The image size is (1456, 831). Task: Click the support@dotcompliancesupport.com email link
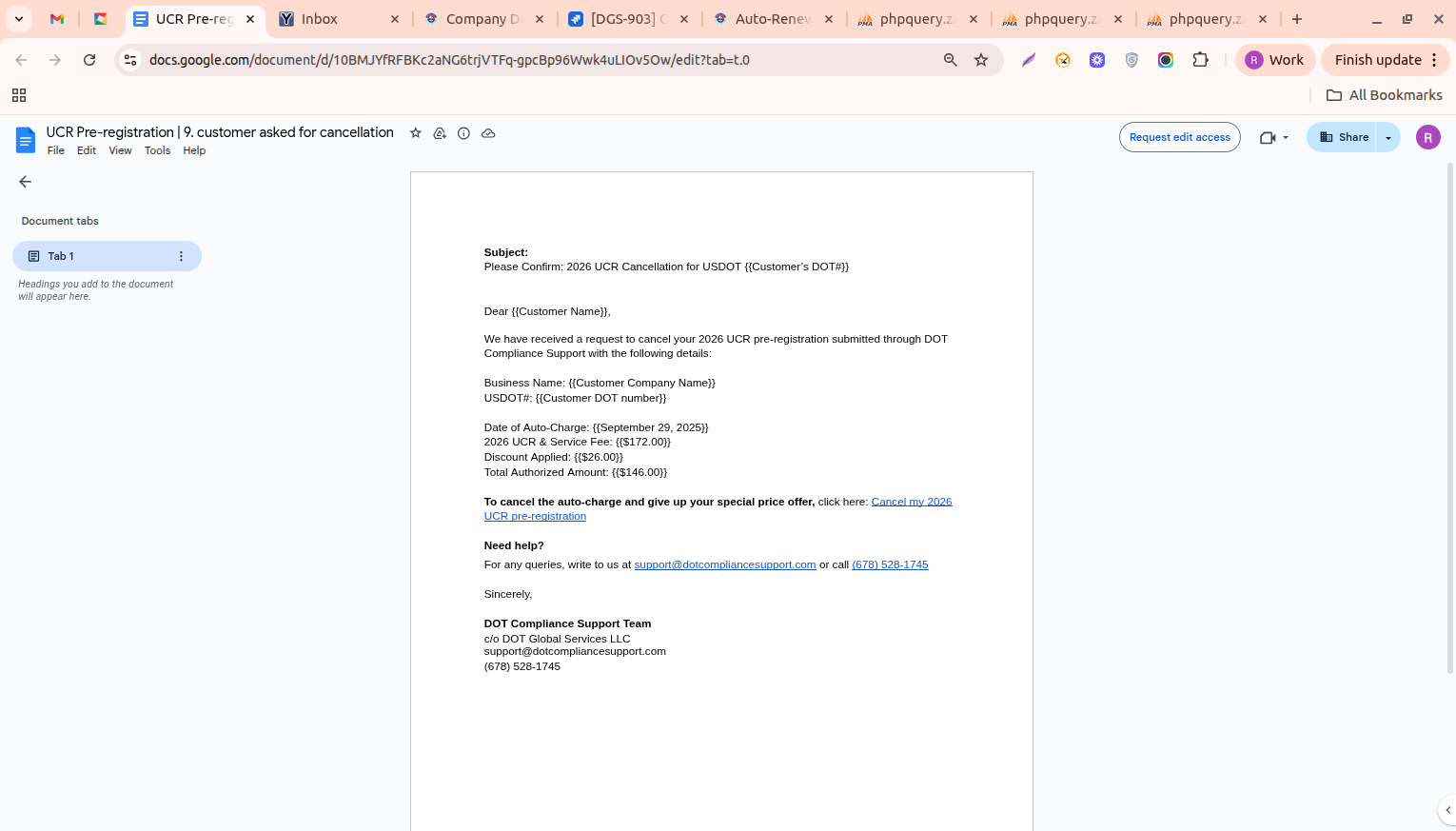724,564
